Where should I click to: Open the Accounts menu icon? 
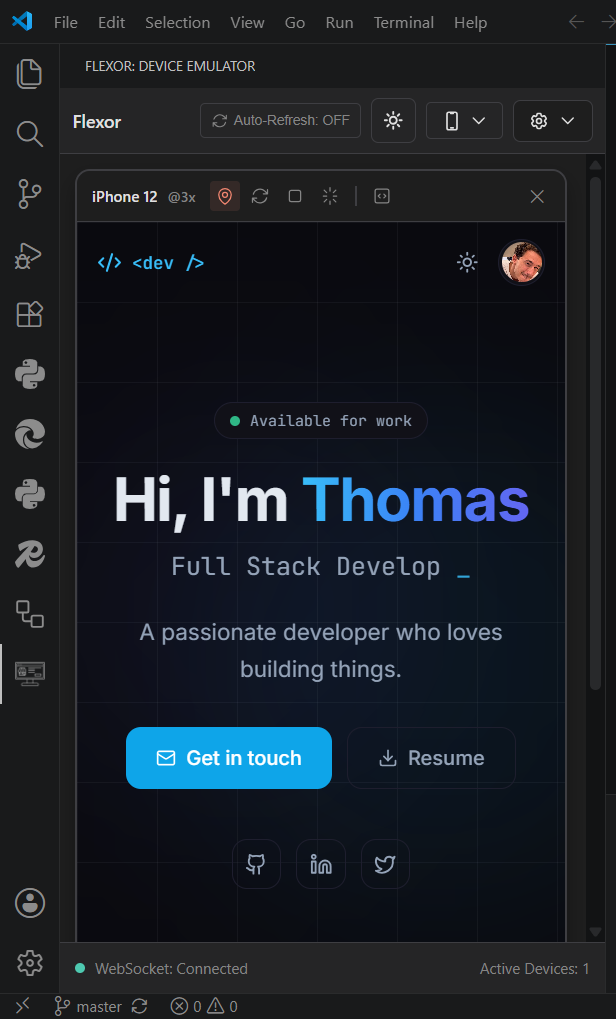coord(29,903)
